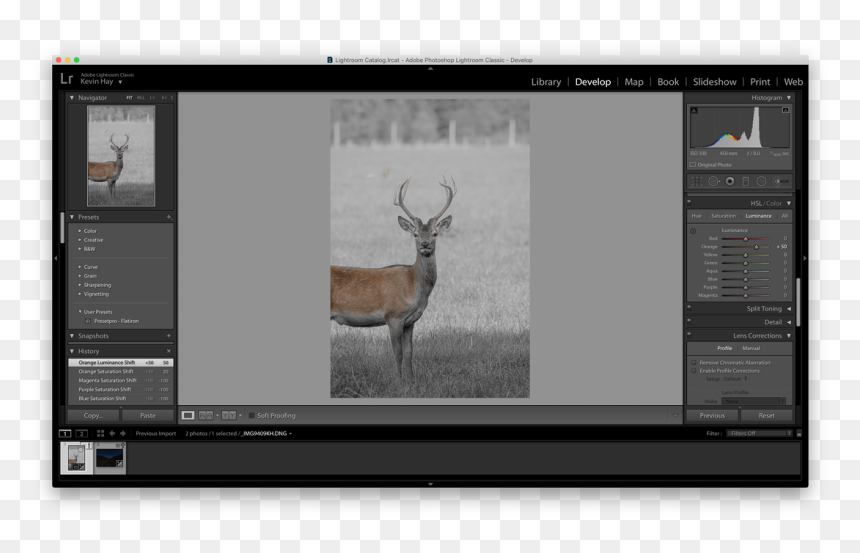860x553 pixels.
Task: Select the Saturation tab in HSL
Action: 723,216
